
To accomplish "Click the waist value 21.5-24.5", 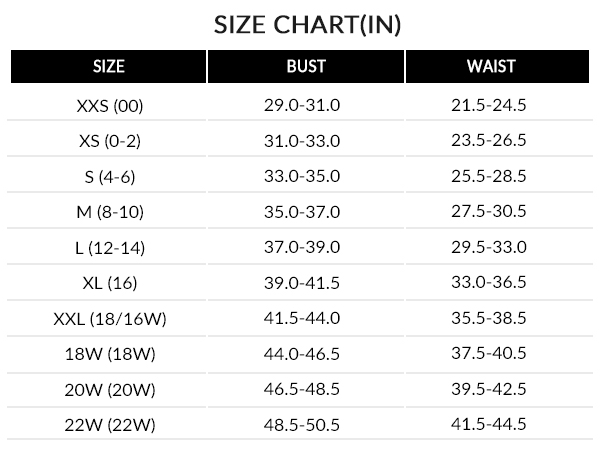I will pyautogui.click(x=489, y=105).
